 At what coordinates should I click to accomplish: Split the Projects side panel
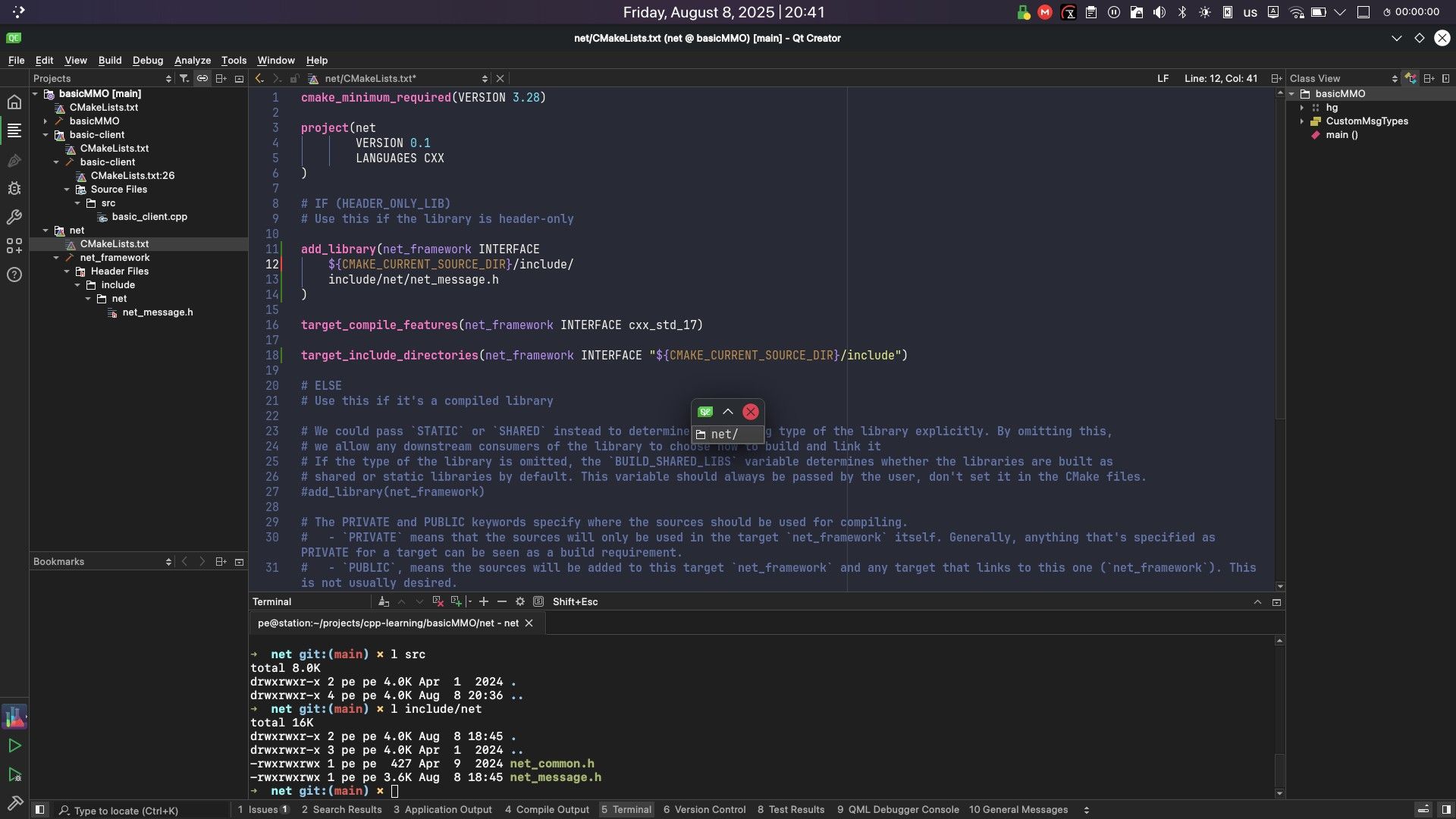coord(221,79)
